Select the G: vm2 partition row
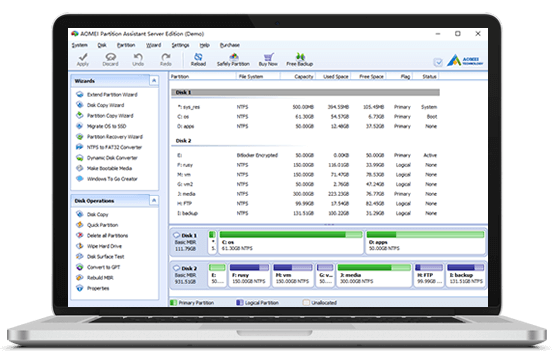Screen dimensions: 555x362 (x=305, y=184)
